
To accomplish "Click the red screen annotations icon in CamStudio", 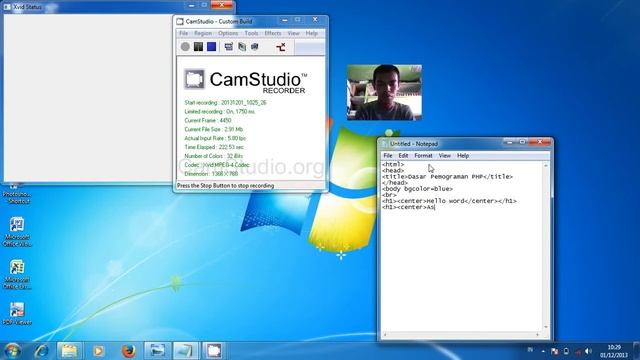I will click(281, 47).
